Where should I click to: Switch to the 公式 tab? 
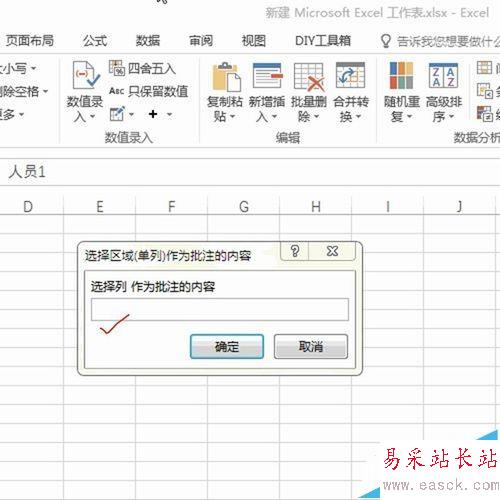95,41
